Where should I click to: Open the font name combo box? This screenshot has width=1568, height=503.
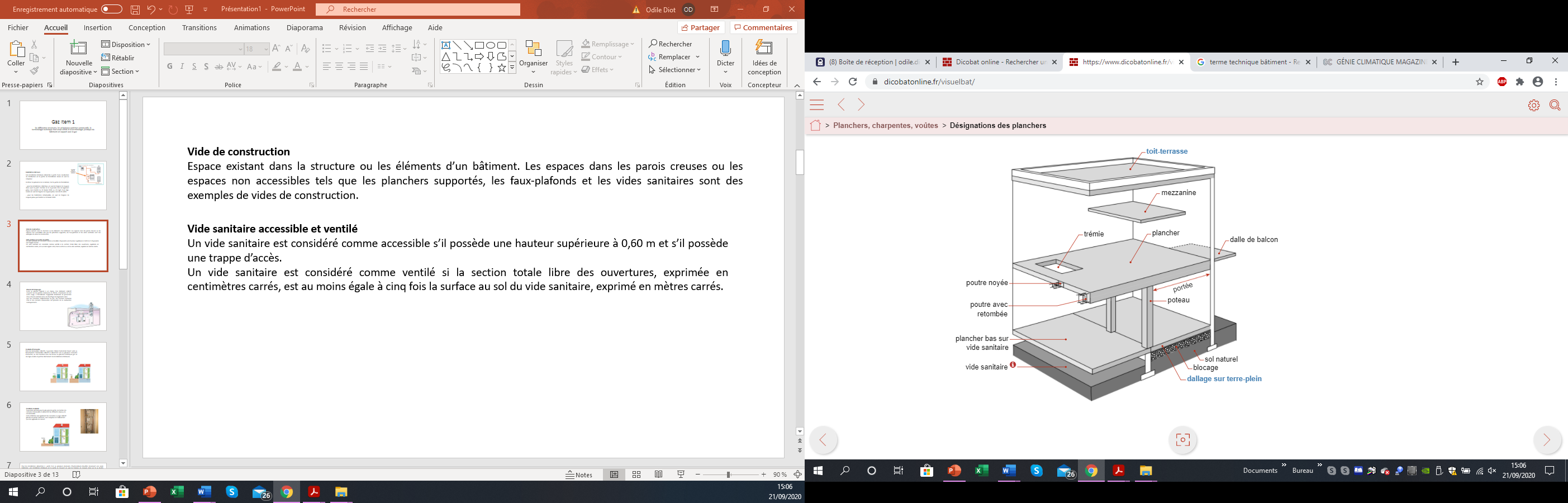pos(204,49)
